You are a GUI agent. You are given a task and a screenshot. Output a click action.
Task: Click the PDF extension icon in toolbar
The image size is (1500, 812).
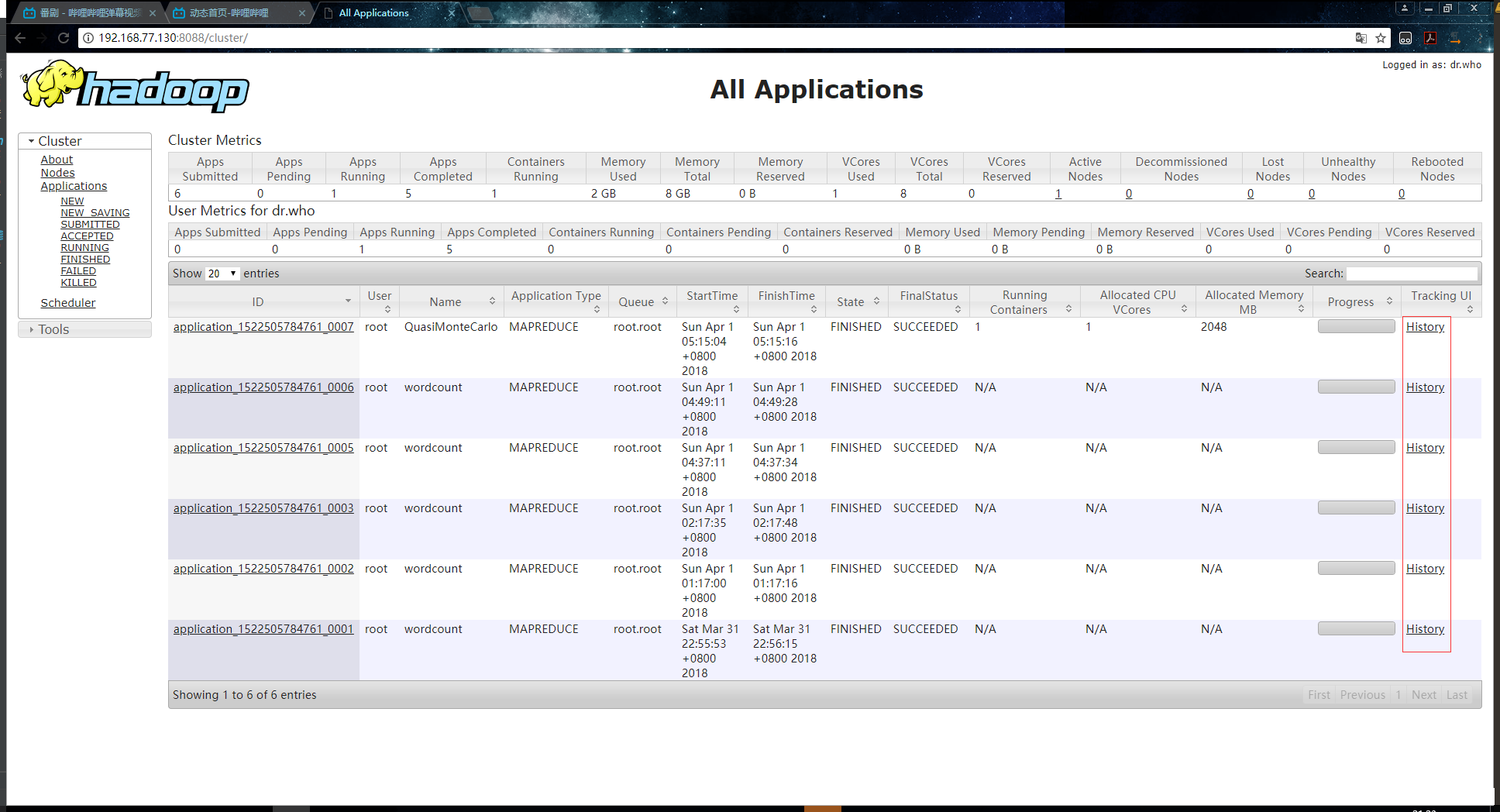1430,38
